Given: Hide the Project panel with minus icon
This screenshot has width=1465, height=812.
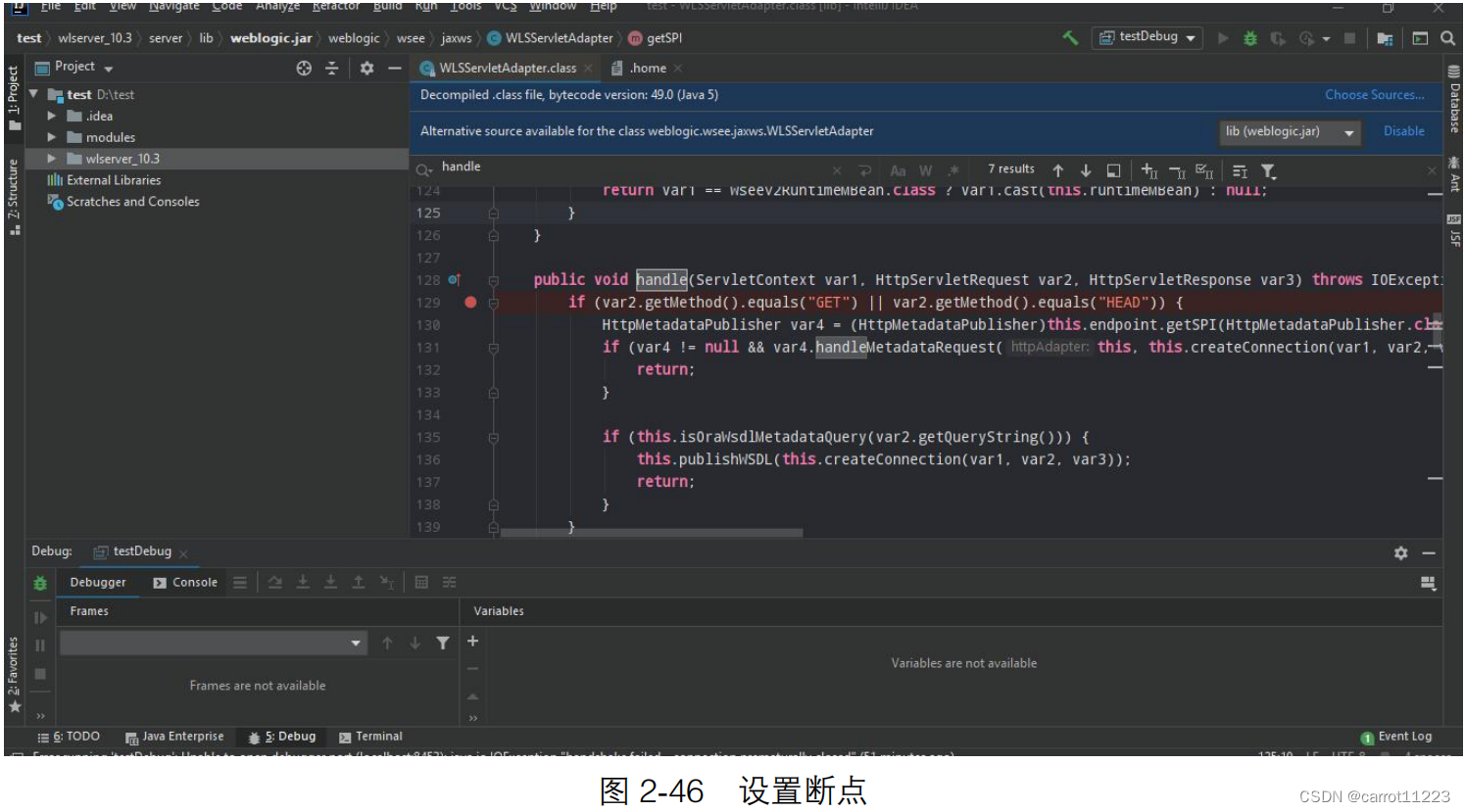Looking at the screenshot, I should tap(394, 68).
